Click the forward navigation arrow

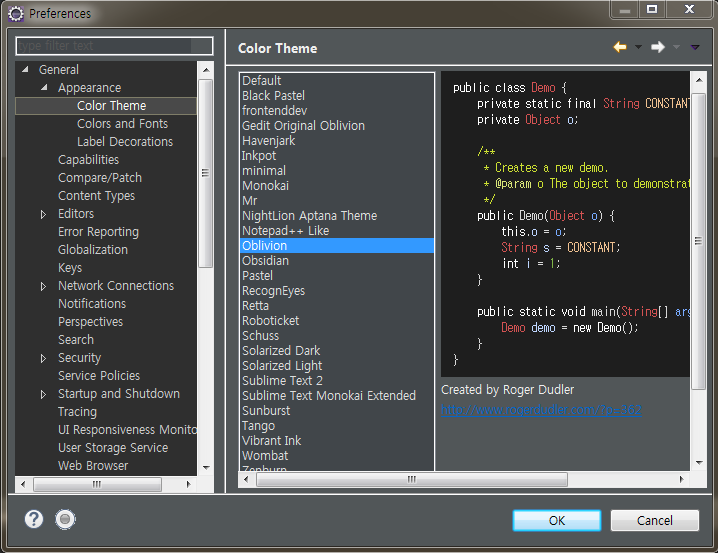(657, 47)
